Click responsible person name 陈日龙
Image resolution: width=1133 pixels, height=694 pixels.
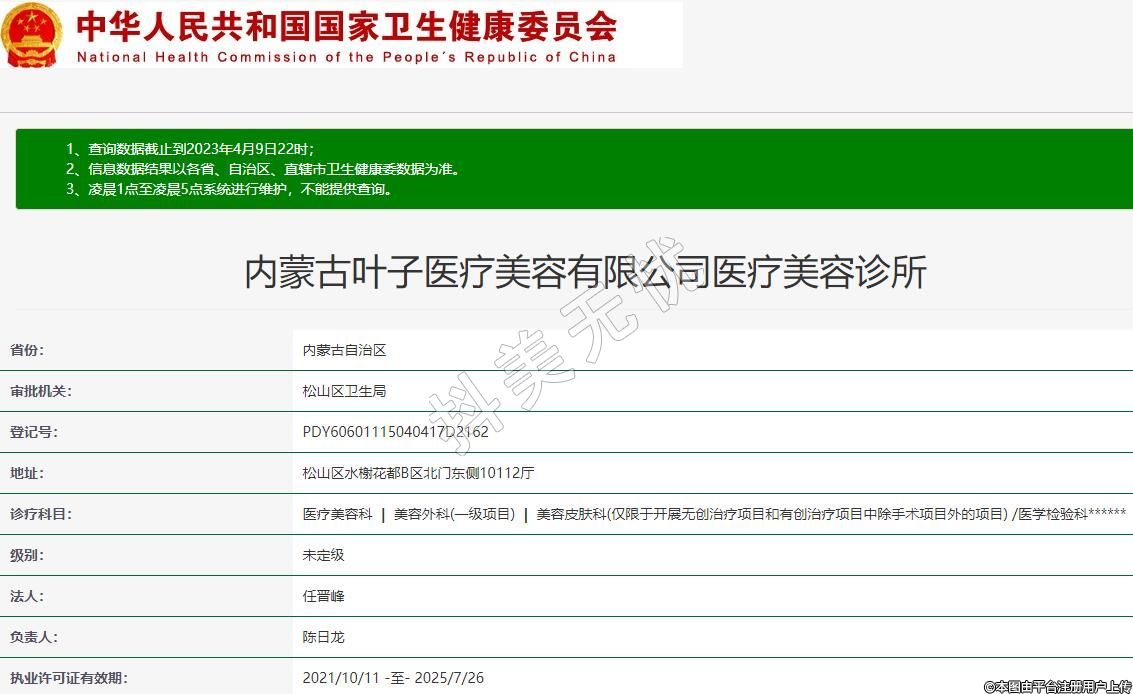[323, 637]
